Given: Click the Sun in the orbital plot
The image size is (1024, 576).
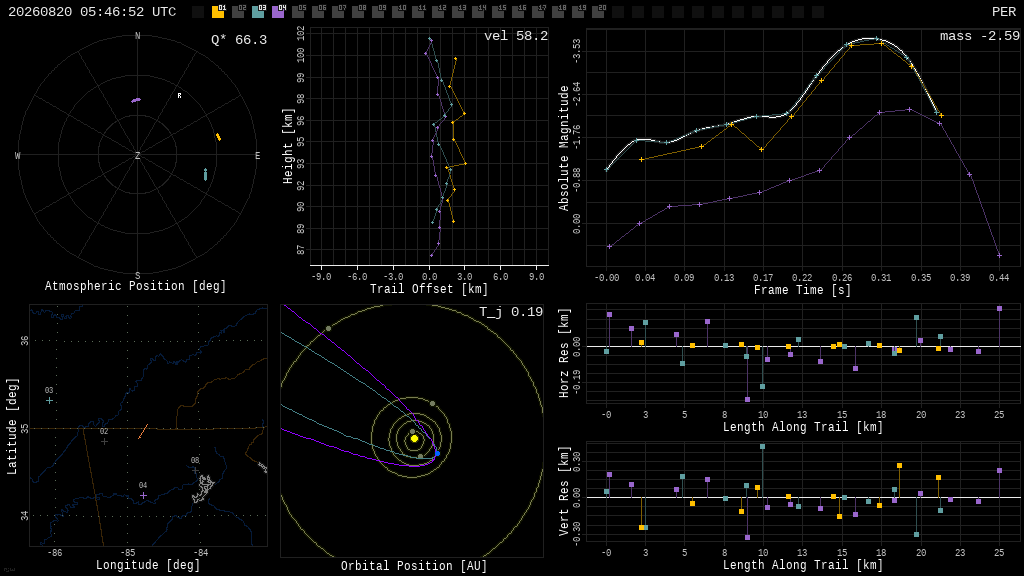Looking at the screenshot, I should coord(414,439).
